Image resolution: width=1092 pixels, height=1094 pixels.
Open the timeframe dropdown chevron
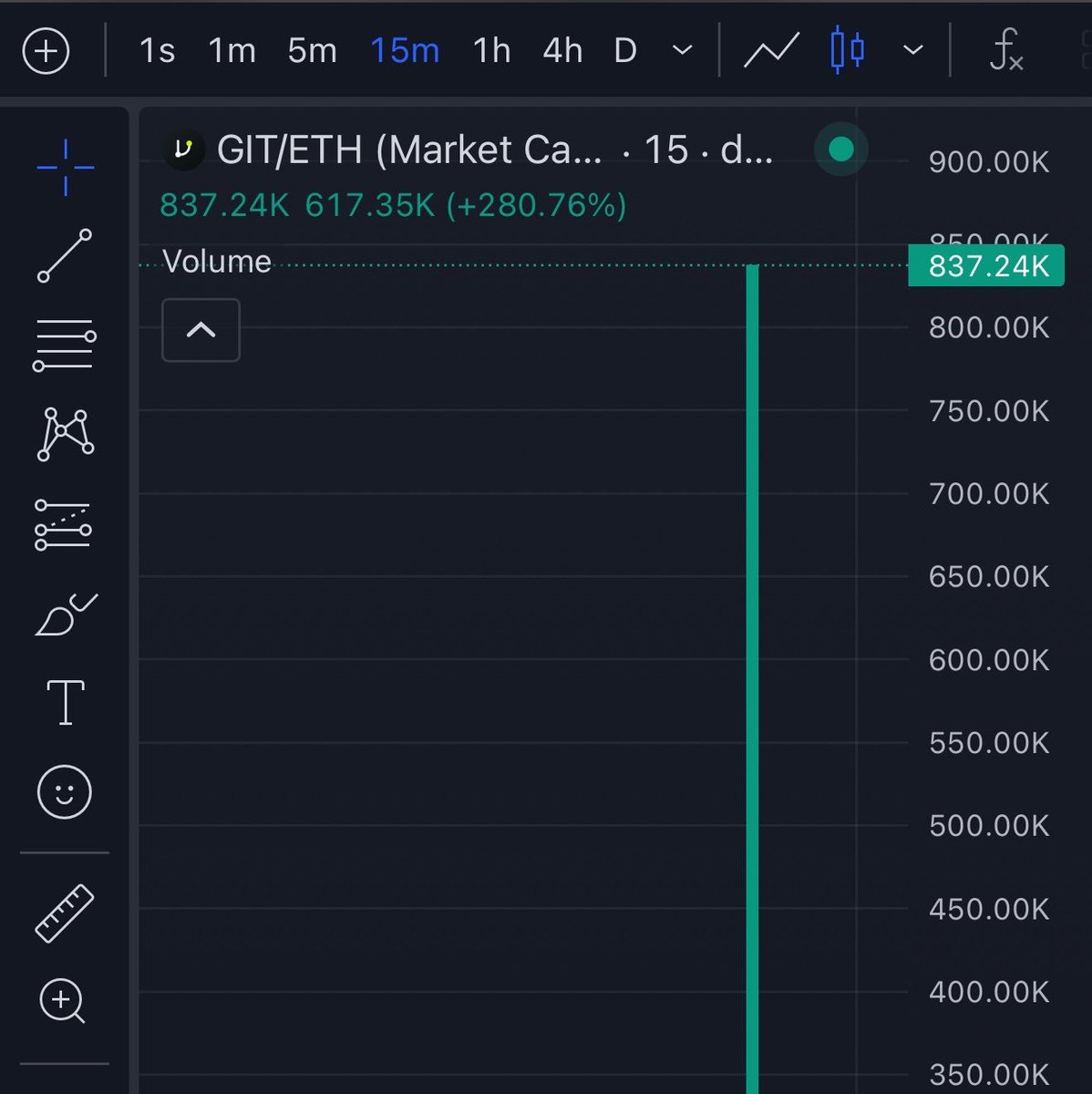[x=683, y=51]
